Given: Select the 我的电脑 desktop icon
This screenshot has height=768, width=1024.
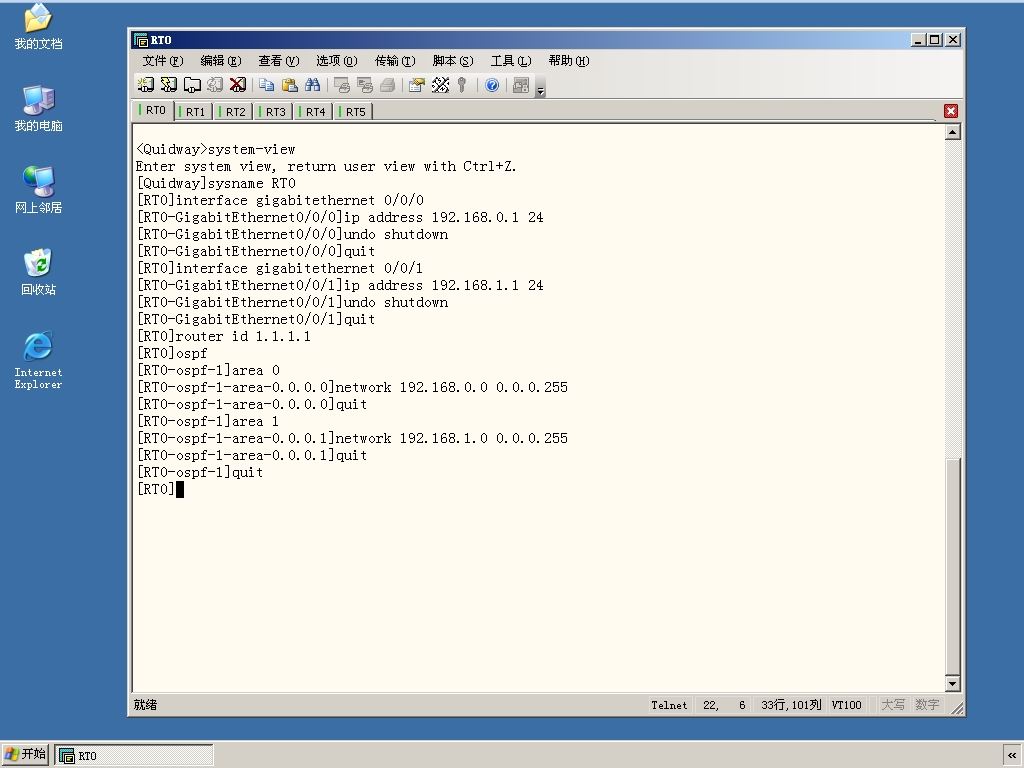Looking at the screenshot, I should tap(38, 108).
